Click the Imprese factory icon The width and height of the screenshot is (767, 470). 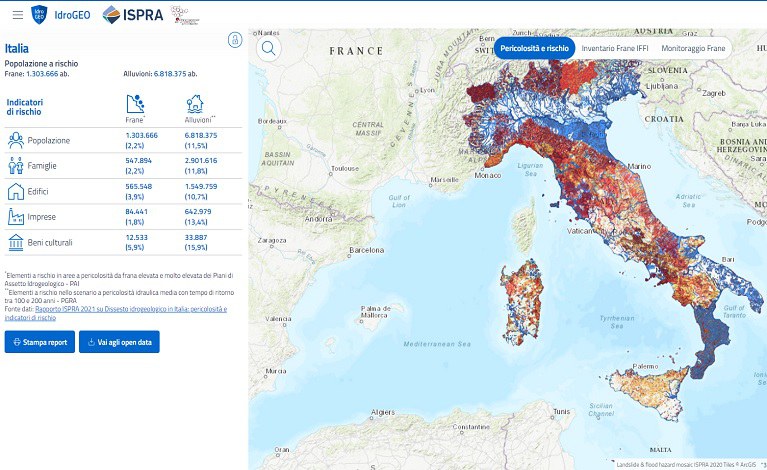[x=15, y=216]
